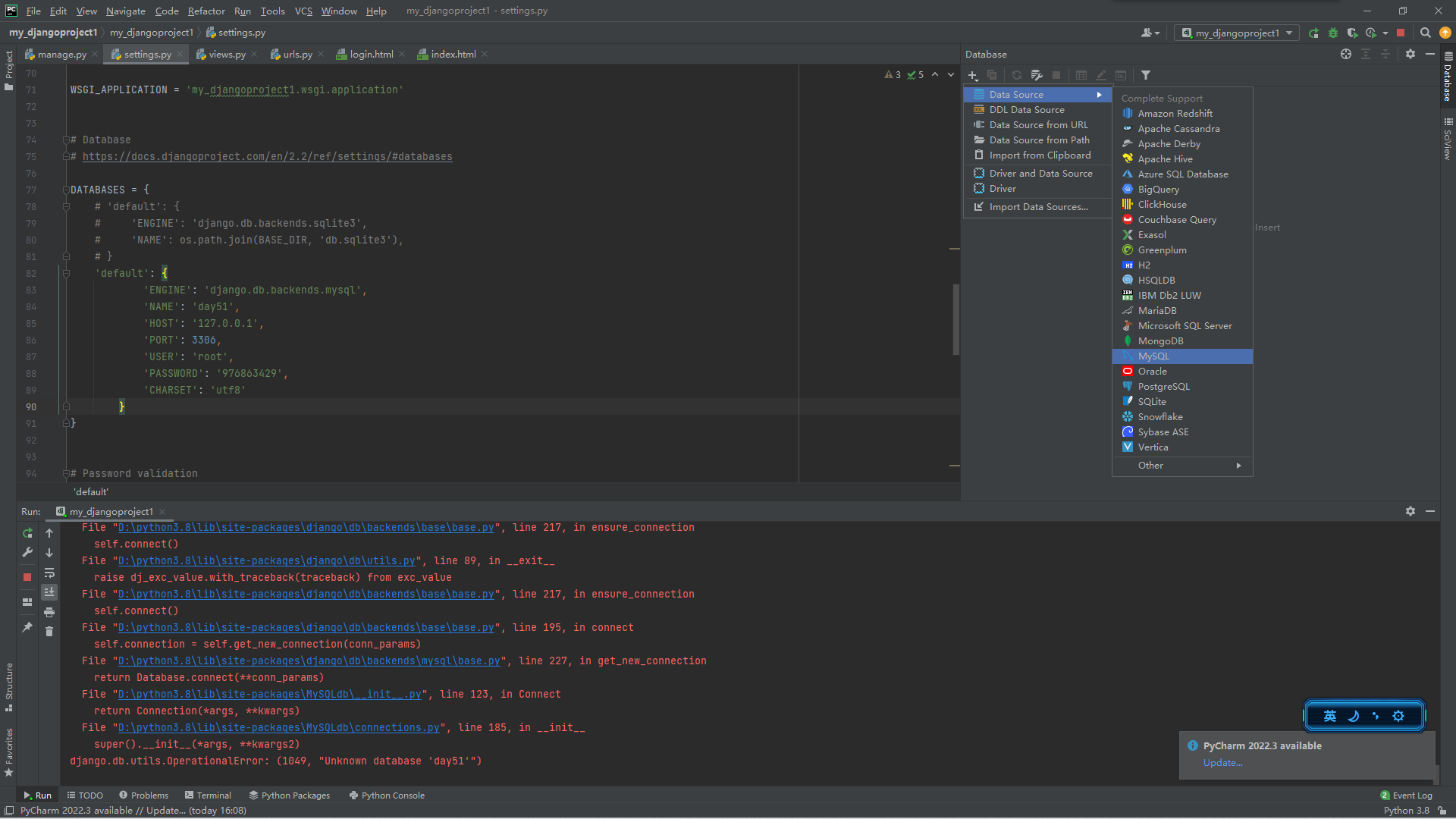Open the Python Packages tool button

coord(289,795)
